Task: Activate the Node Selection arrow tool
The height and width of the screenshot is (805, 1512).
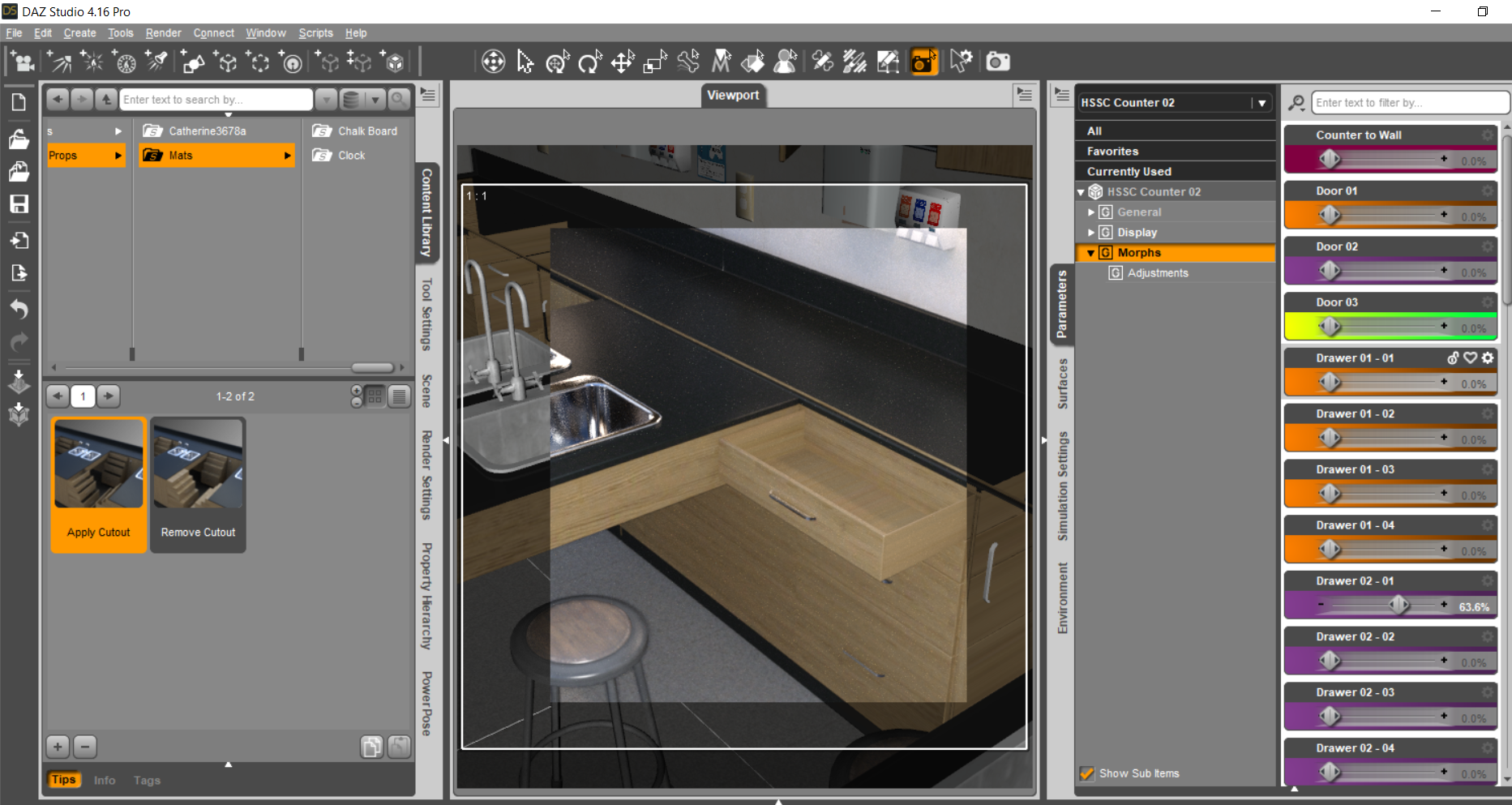Action: pyautogui.click(x=525, y=62)
